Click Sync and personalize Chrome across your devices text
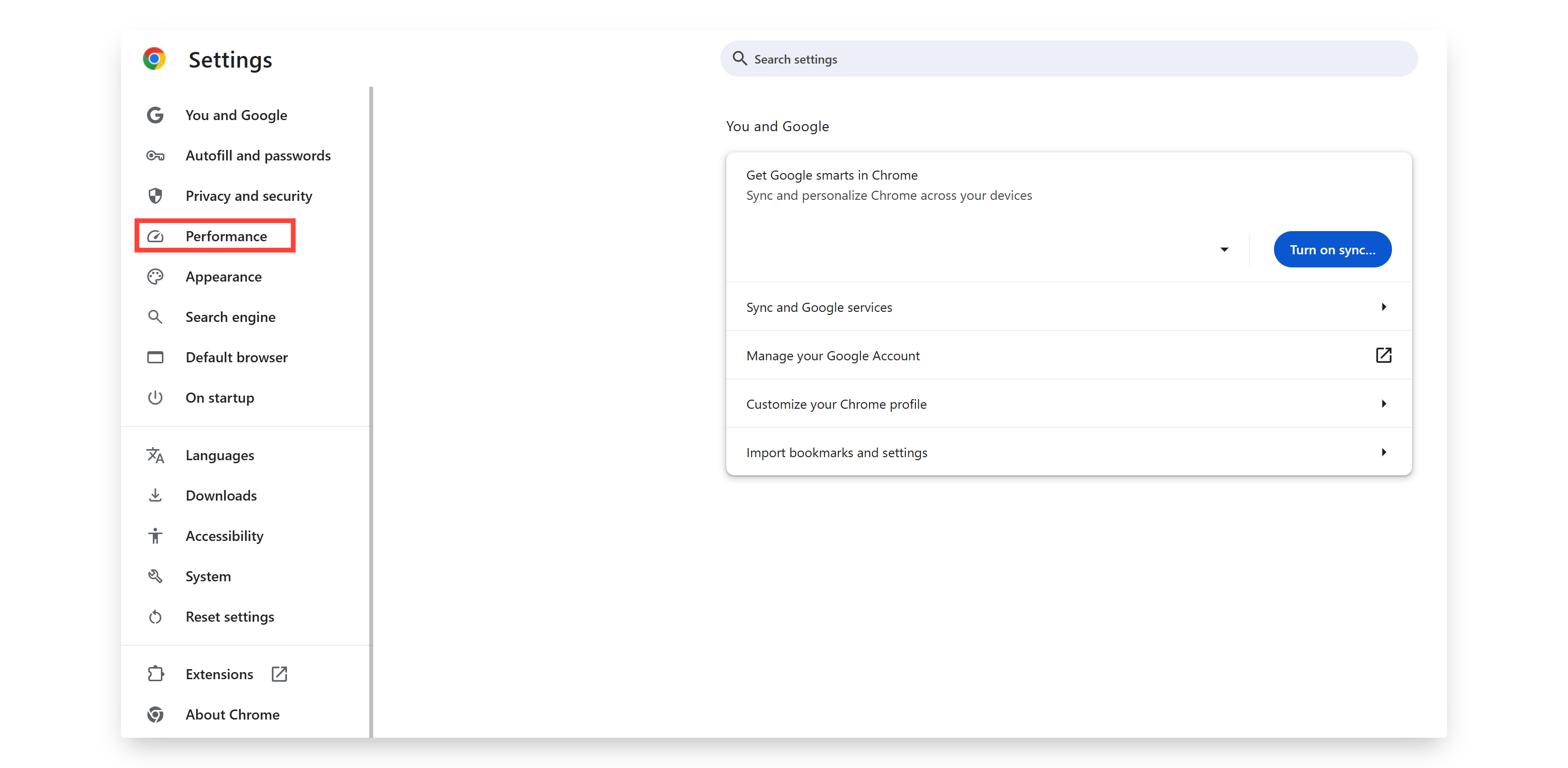Screen dimensions: 1568x768 [x=889, y=195]
